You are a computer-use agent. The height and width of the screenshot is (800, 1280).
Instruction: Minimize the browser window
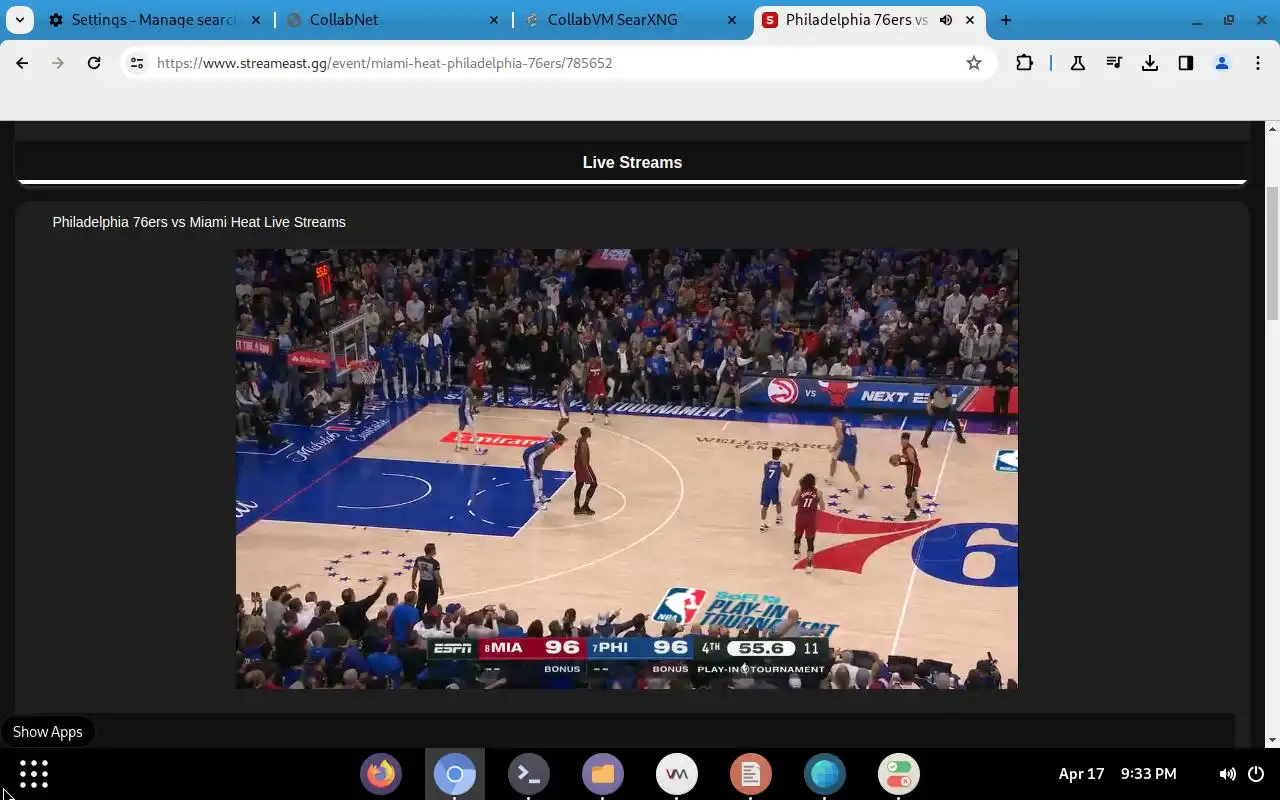pyautogui.click(x=1197, y=20)
